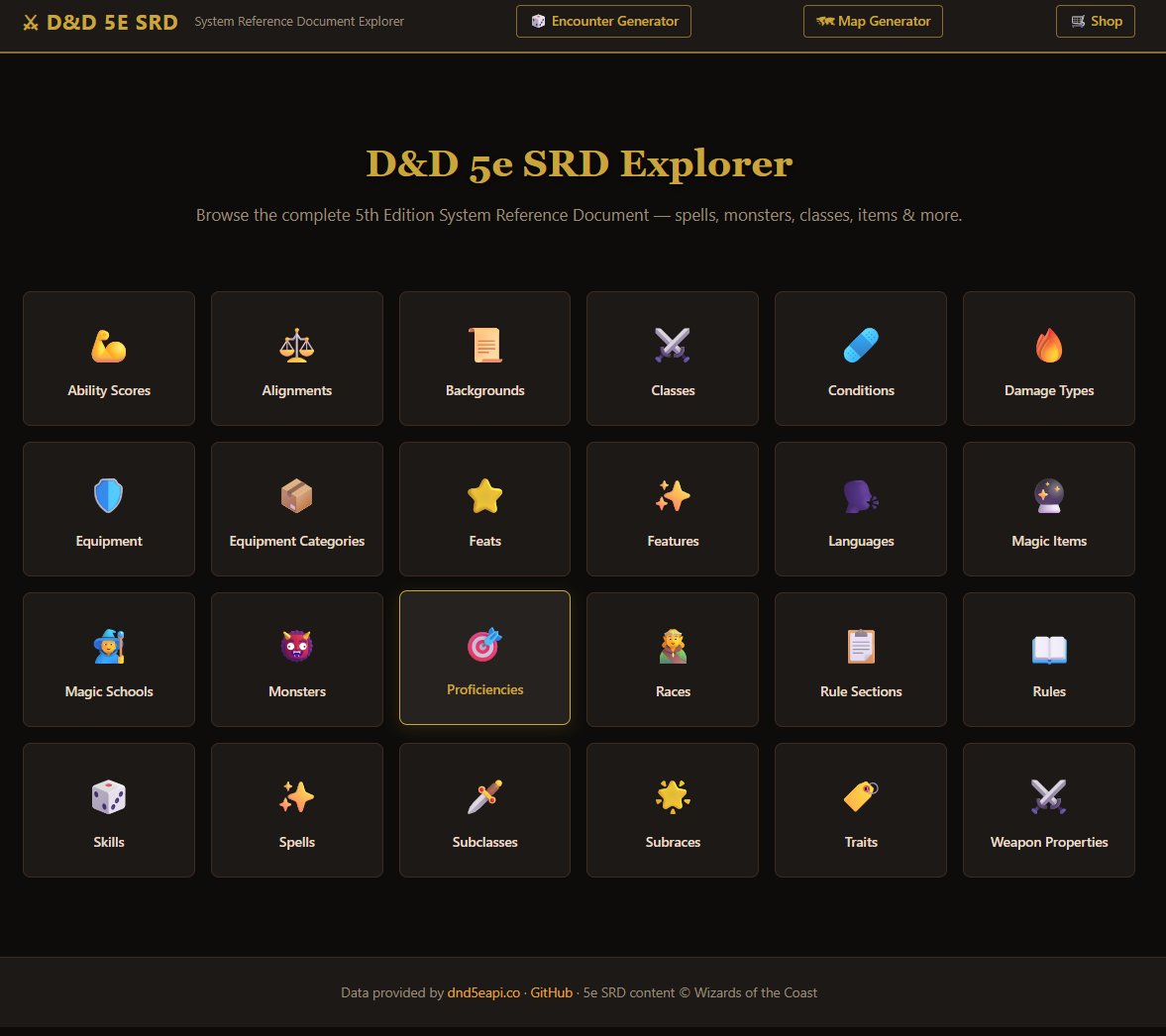This screenshot has height=1036, width=1166.
Task: Open the Subraces glowing star icon
Action: click(673, 797)
